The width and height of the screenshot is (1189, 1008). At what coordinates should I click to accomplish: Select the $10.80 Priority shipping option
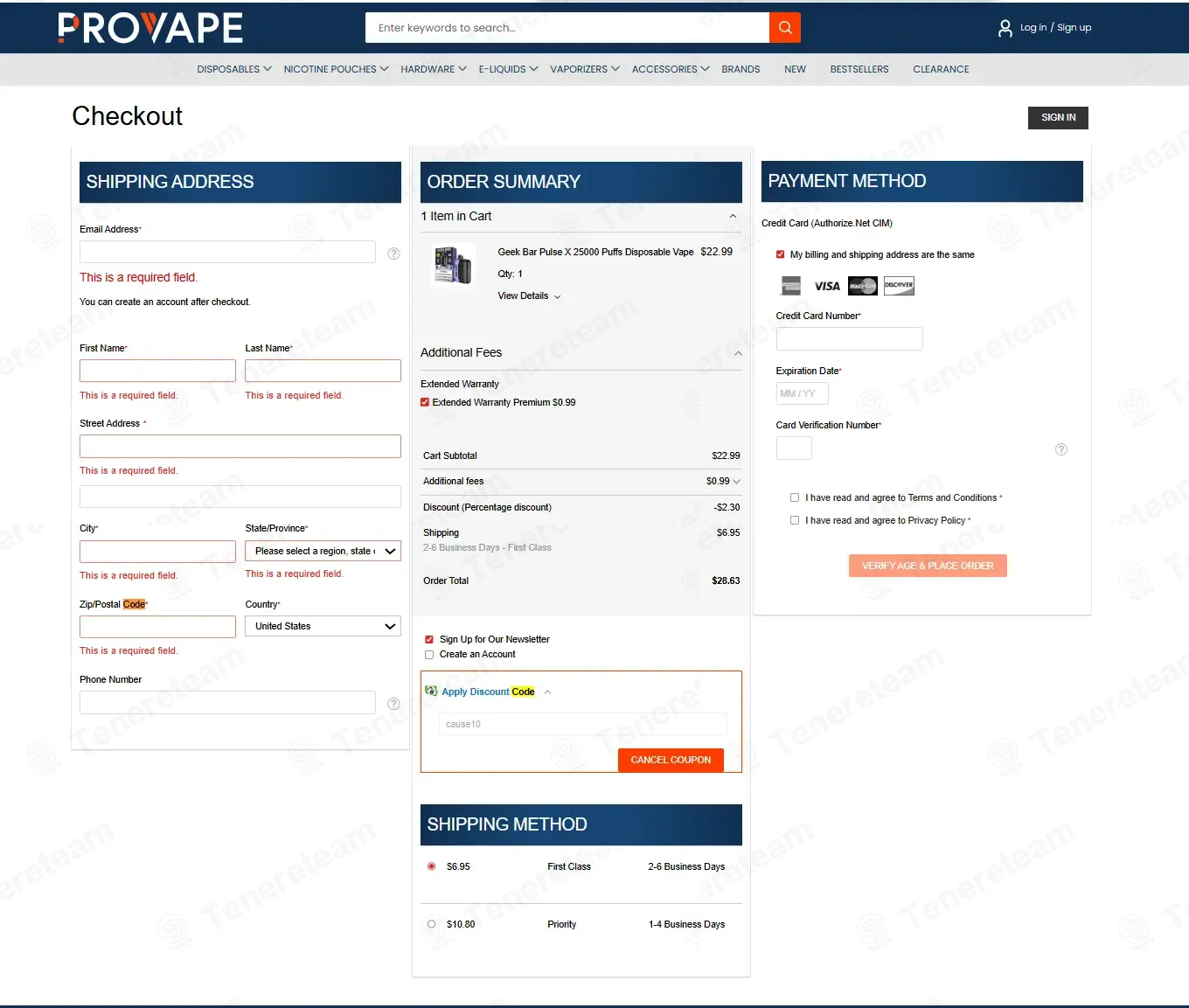click(431, 924)
